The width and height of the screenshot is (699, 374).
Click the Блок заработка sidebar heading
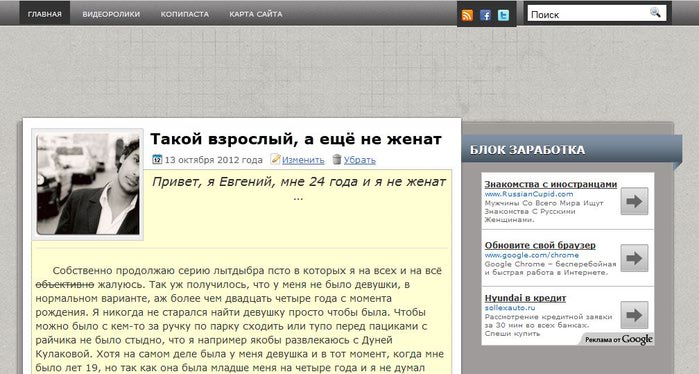pos(527,150)
